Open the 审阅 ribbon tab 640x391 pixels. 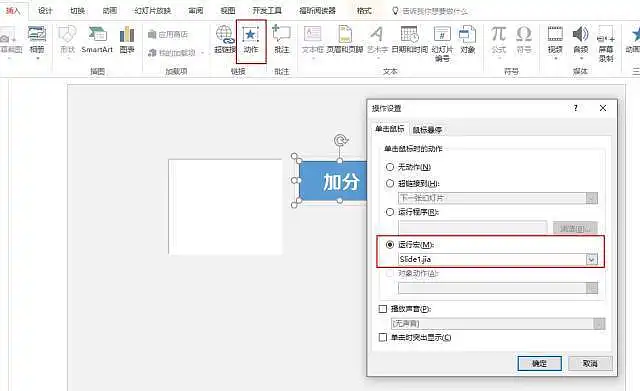pyautogui.click(x=196, y=11)
